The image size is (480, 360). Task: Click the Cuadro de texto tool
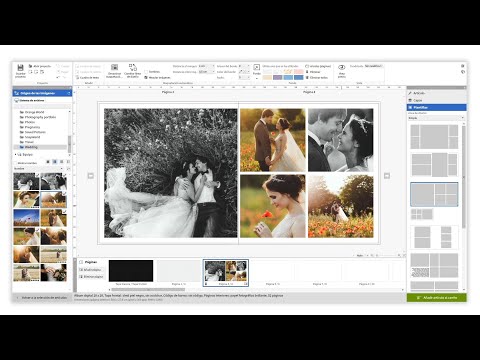coord(88,77)
